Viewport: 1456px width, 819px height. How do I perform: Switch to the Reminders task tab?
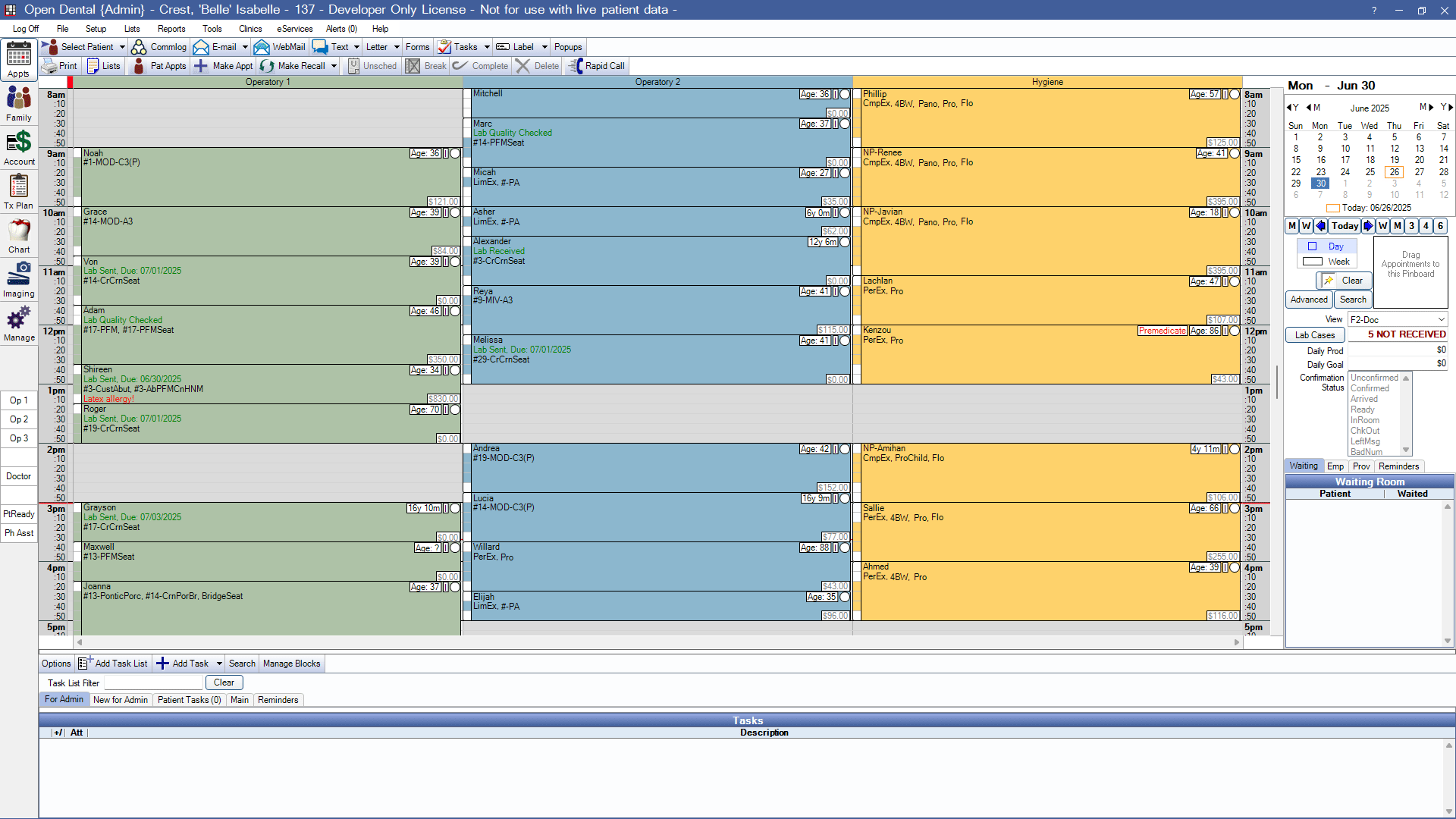point(278,700)
